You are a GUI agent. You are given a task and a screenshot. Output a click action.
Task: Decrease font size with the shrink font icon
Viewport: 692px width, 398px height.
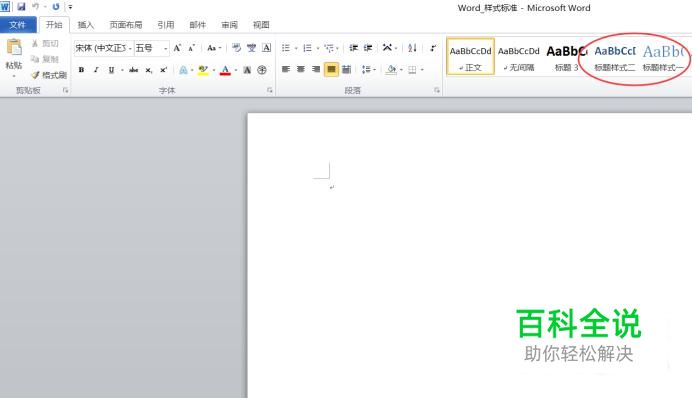(192, 48)
